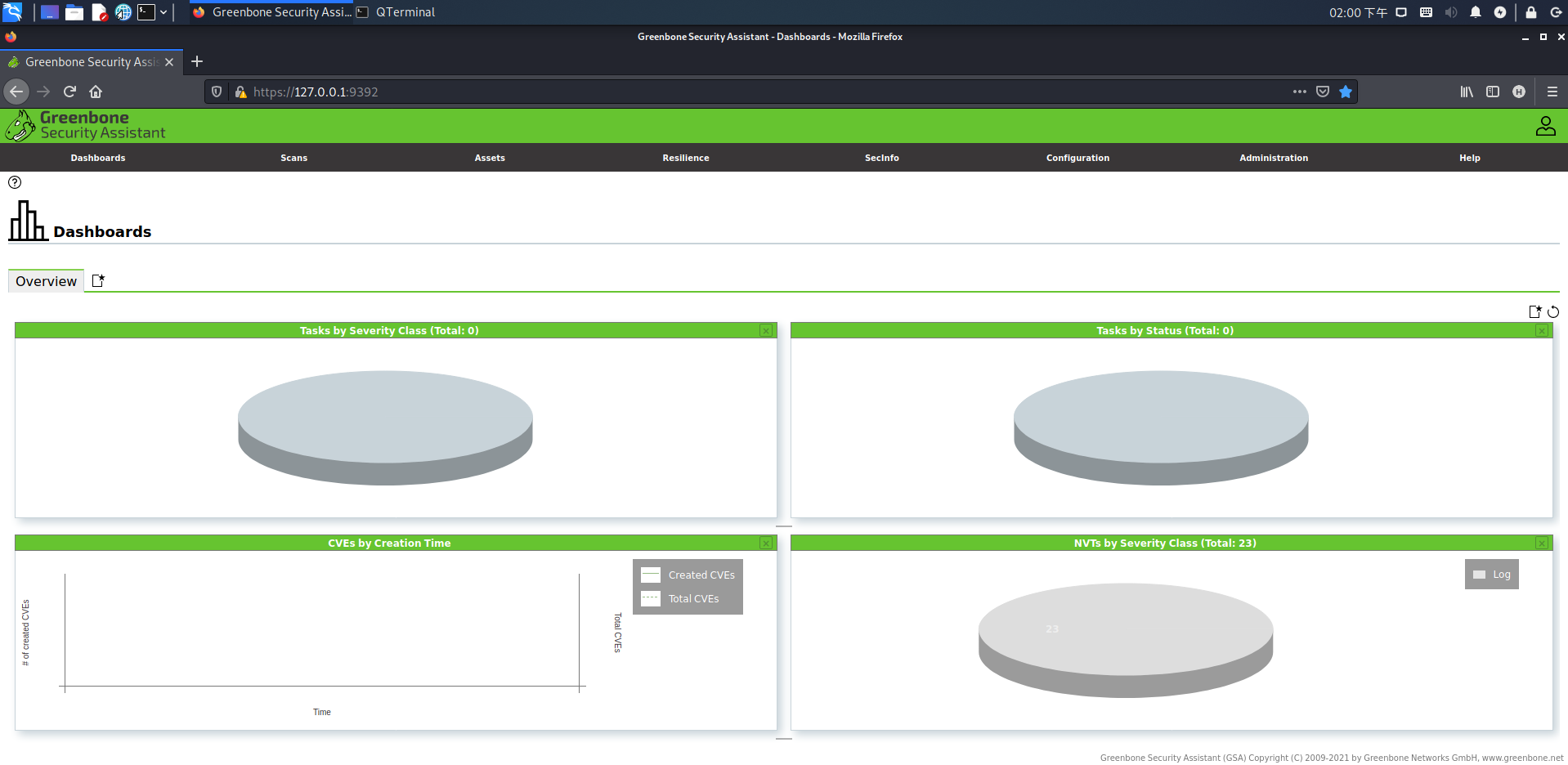The image size is (1568, 765).
Task: Open notifications bell icon
Action: [1476, 12]
